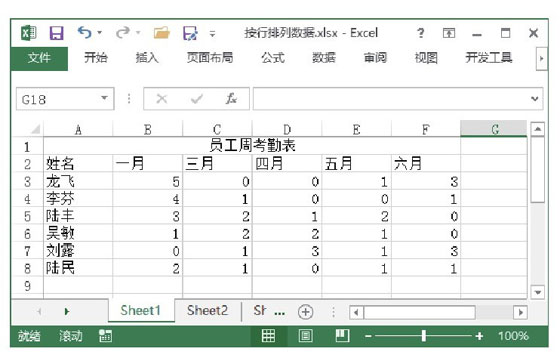Click into the formula bar
Image resolution: width=560 pixels, height=361 pixels.
[x=391, y=99]
